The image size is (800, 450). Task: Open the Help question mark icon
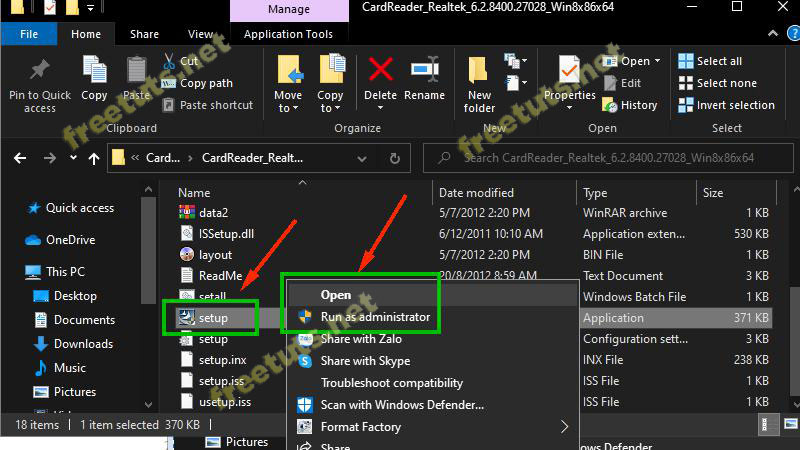coord(793,34)
